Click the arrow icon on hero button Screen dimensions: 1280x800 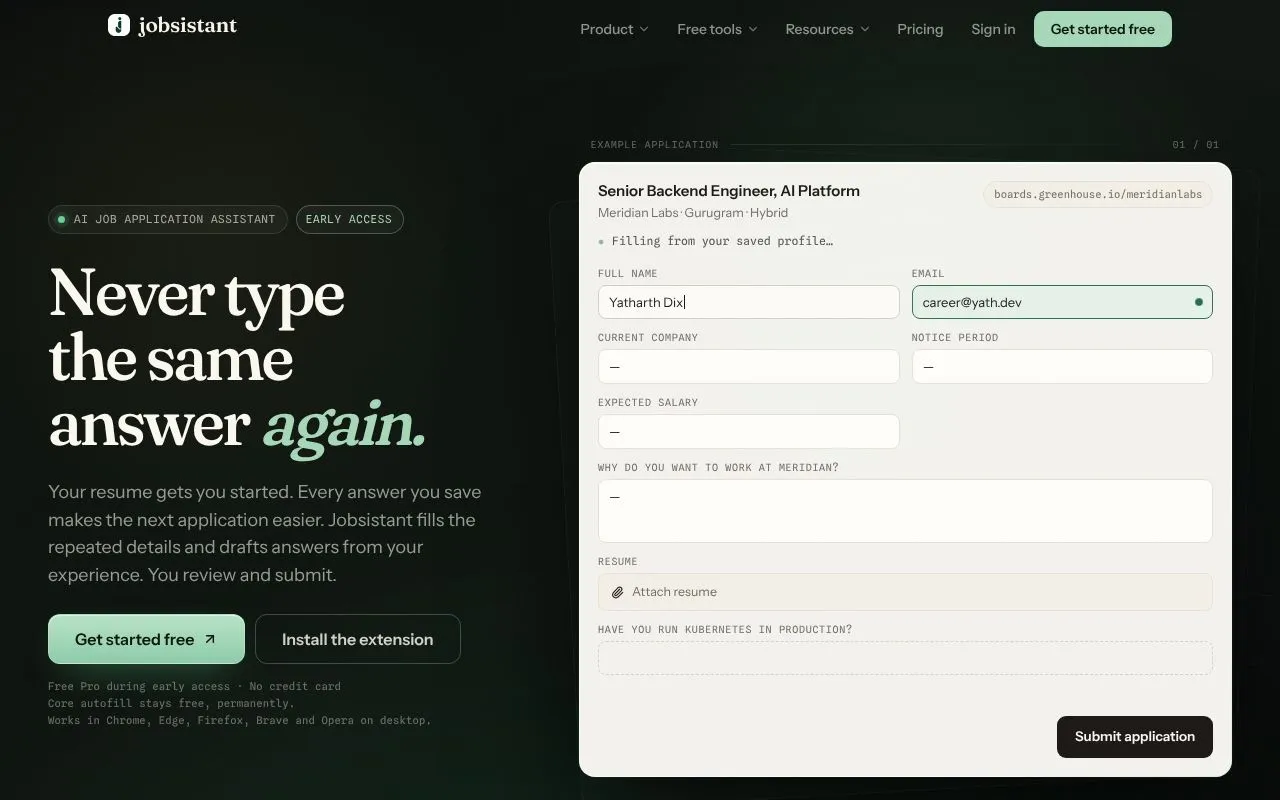tap(210, 639)
